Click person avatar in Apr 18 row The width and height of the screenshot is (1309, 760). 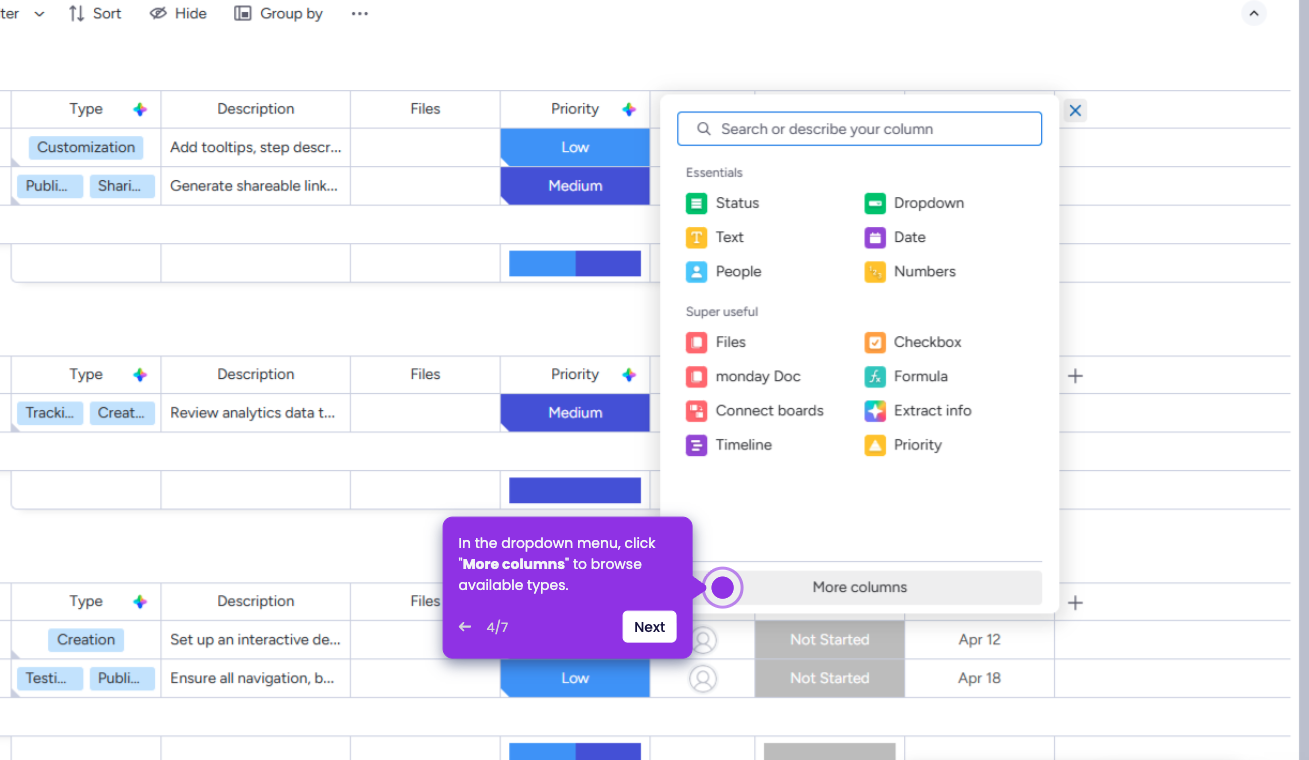click(x=703, y=678)
